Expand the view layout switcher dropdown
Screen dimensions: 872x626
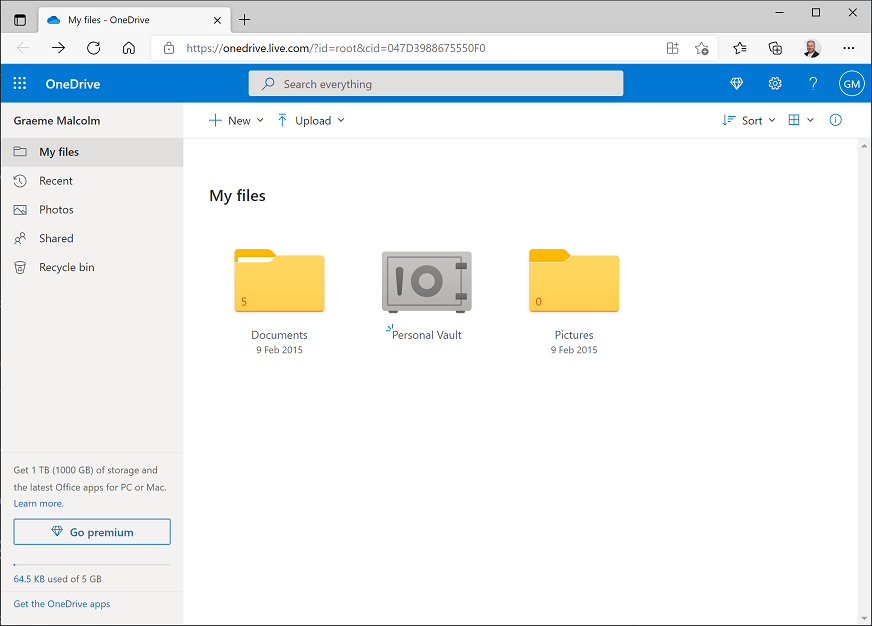click(801, 120)
